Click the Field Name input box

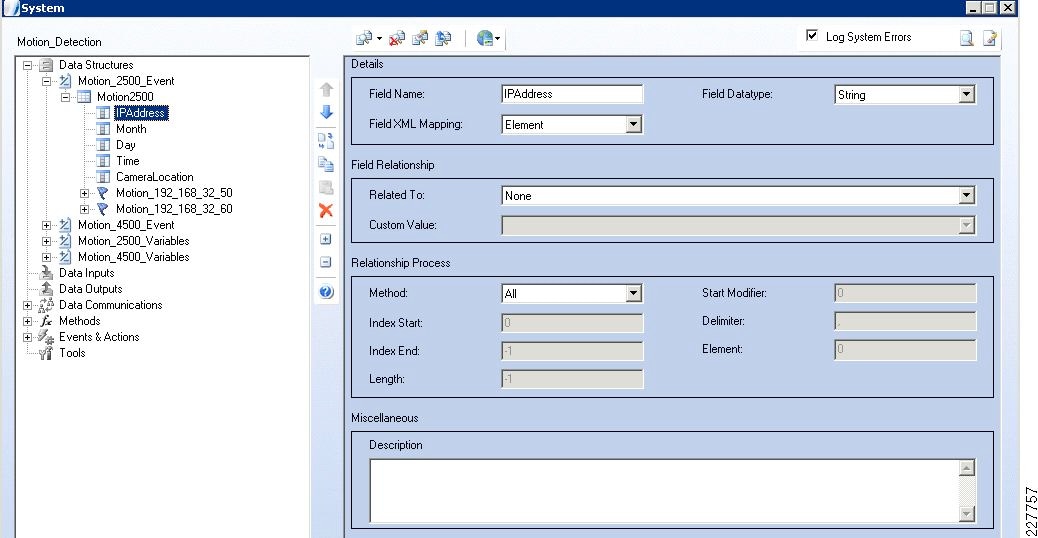(572, 94)
